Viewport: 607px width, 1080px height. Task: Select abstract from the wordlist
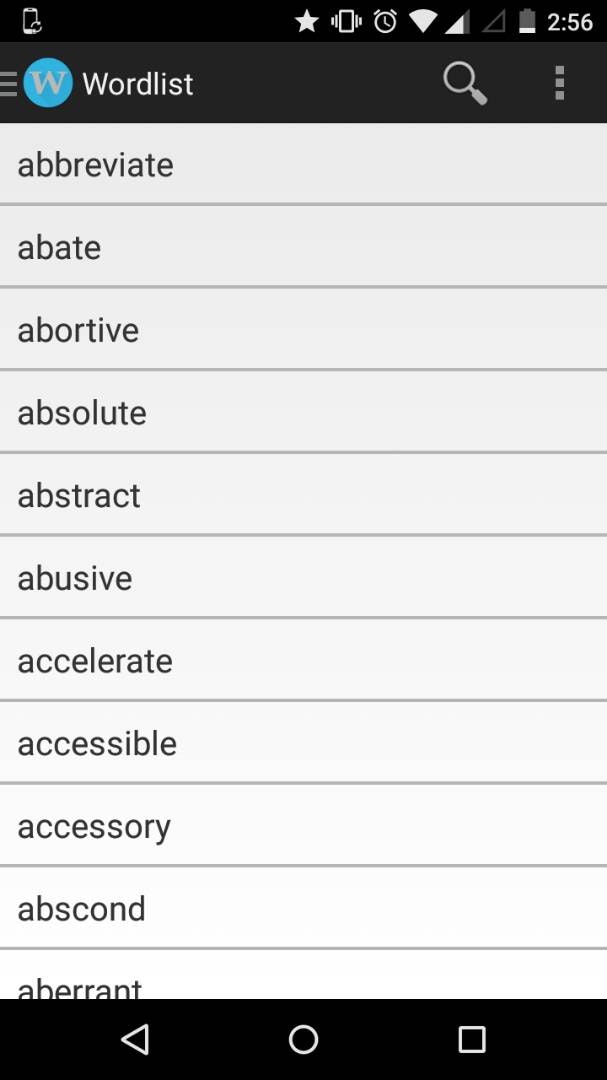click(79, 495)
